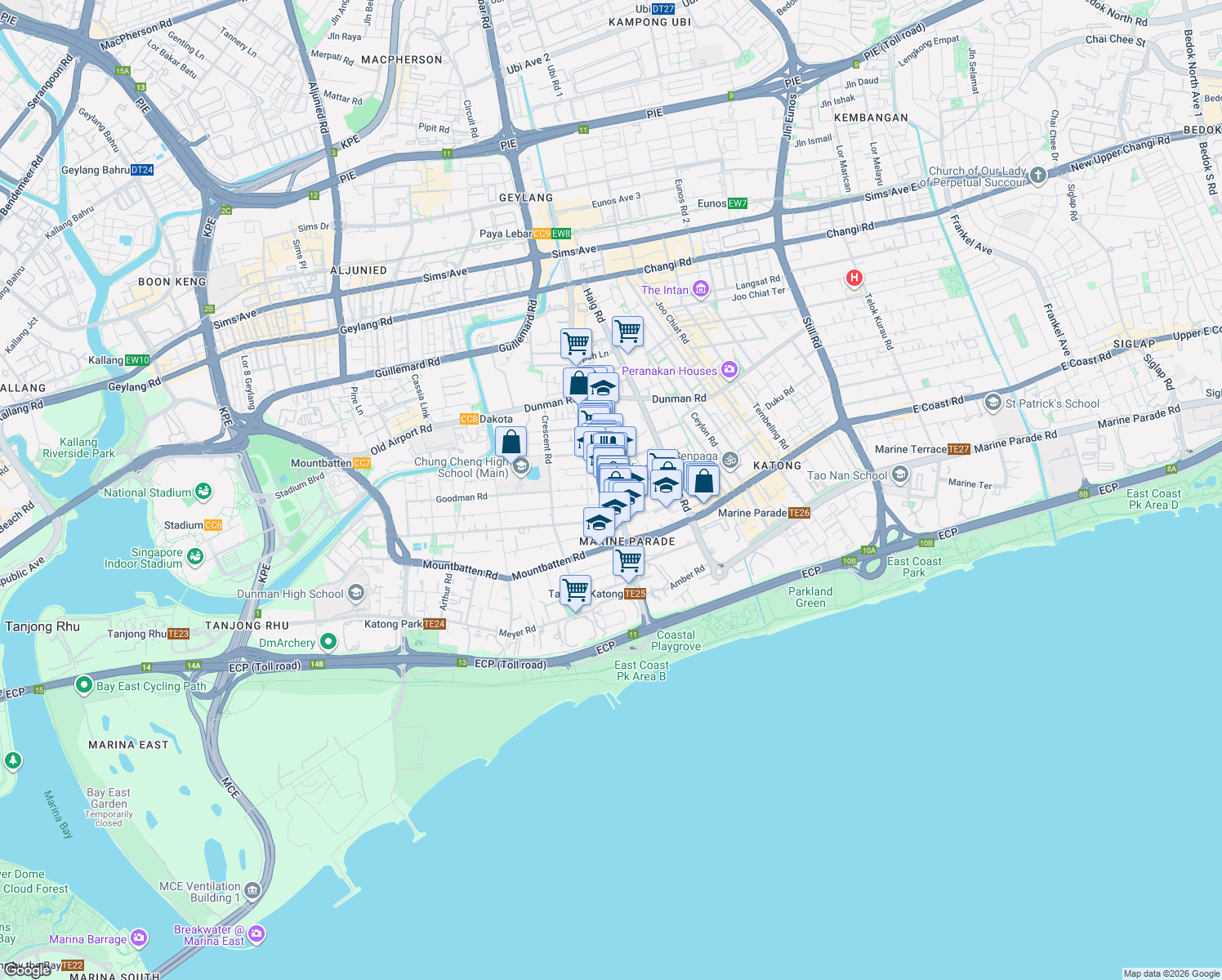Click the Senpaga temple Om icon

click(x=729, y=460)
